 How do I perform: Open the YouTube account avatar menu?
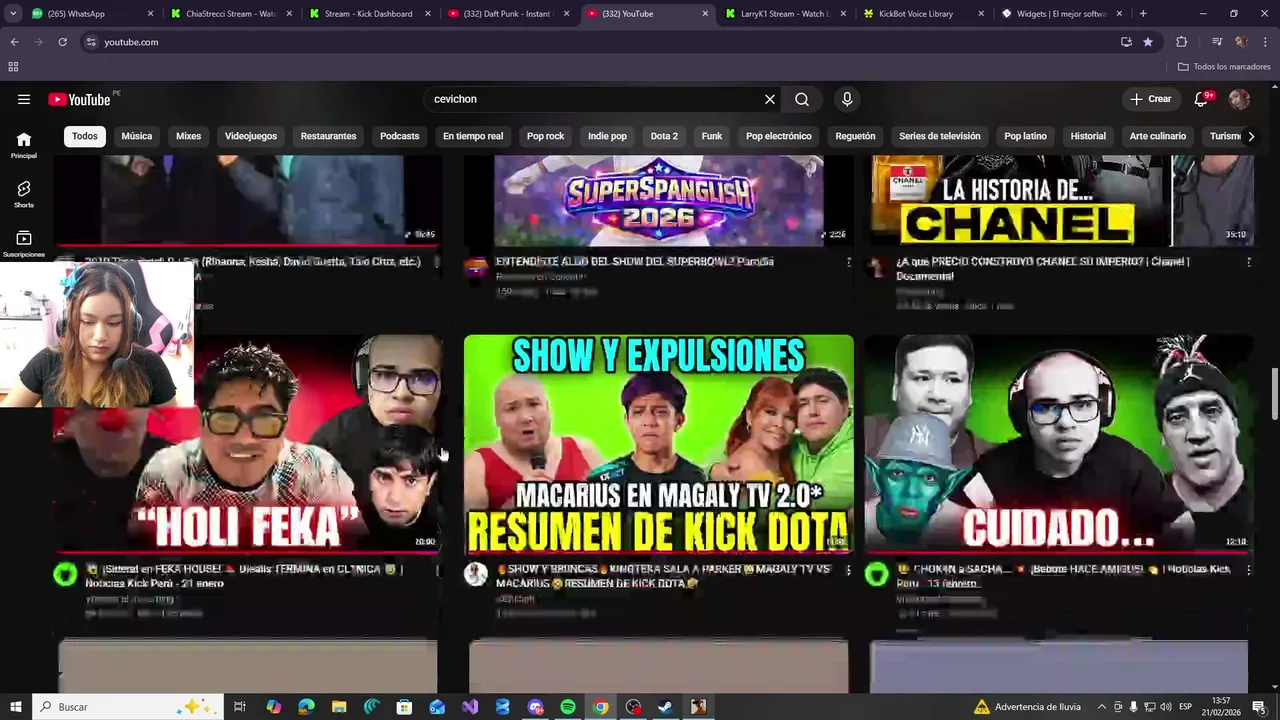1239,99
